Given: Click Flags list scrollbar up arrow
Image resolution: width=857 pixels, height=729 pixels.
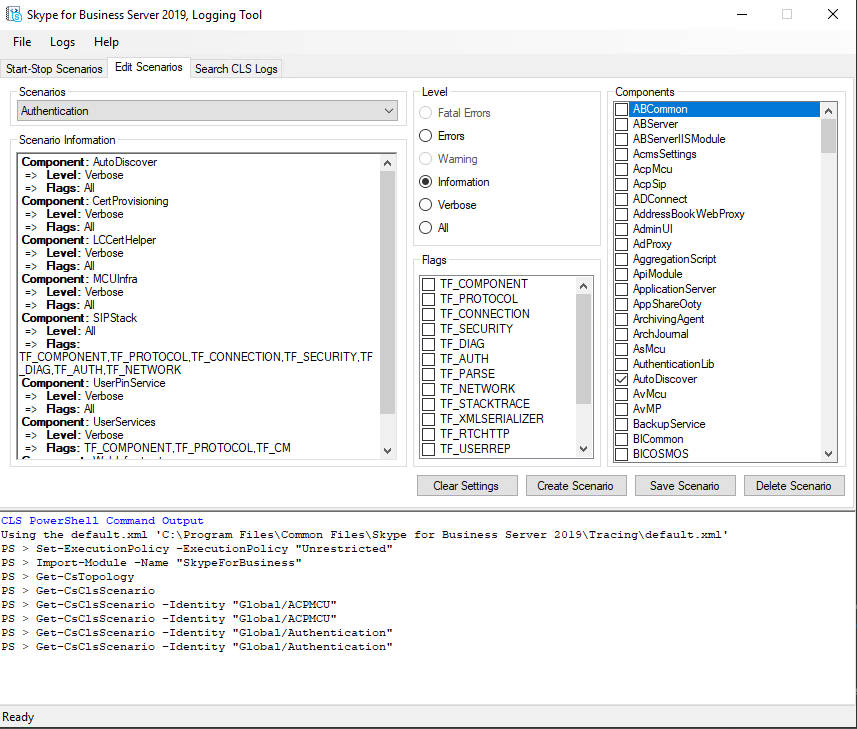Looking at the screenshot, I should coord(584,286).
